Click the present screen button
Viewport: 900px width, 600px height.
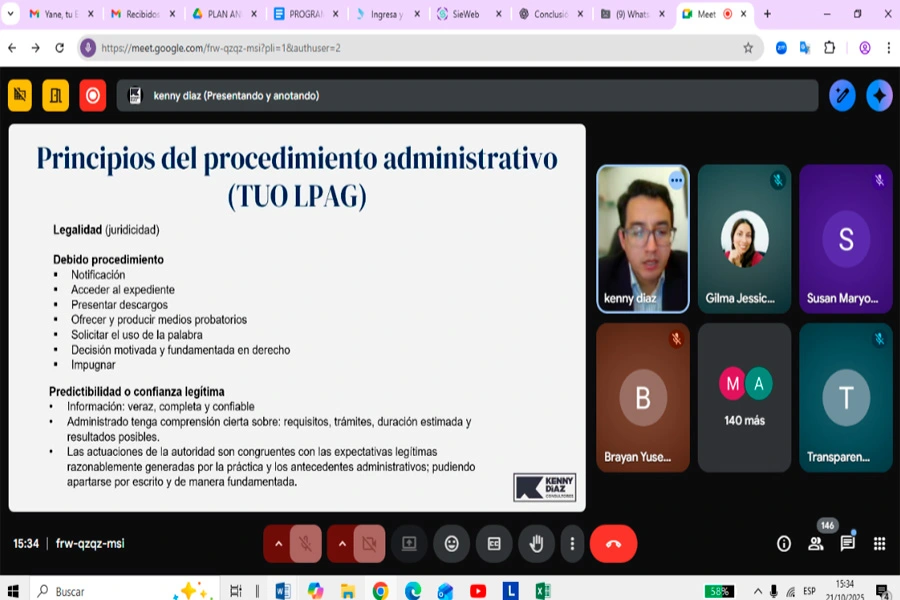click(x=409, y=543)
